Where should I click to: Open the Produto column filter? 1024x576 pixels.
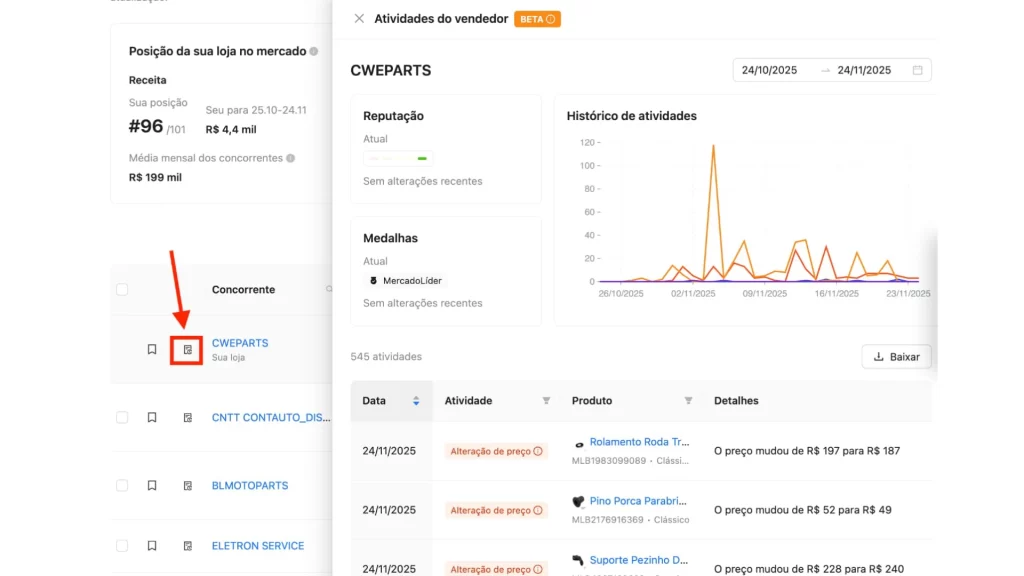[688, 400]
